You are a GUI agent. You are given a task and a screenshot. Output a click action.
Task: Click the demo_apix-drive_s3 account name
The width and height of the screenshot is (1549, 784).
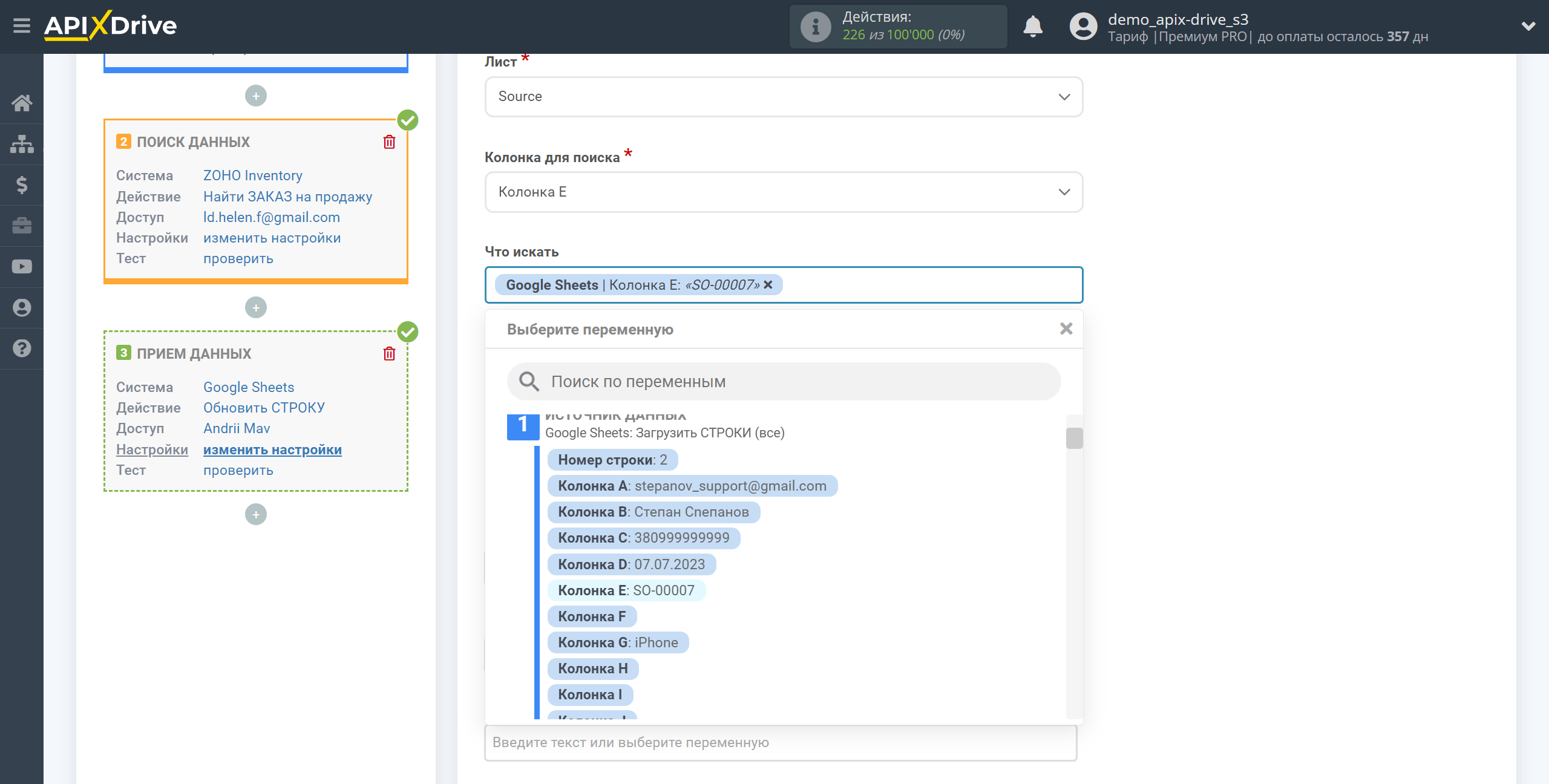point(1178,19)
